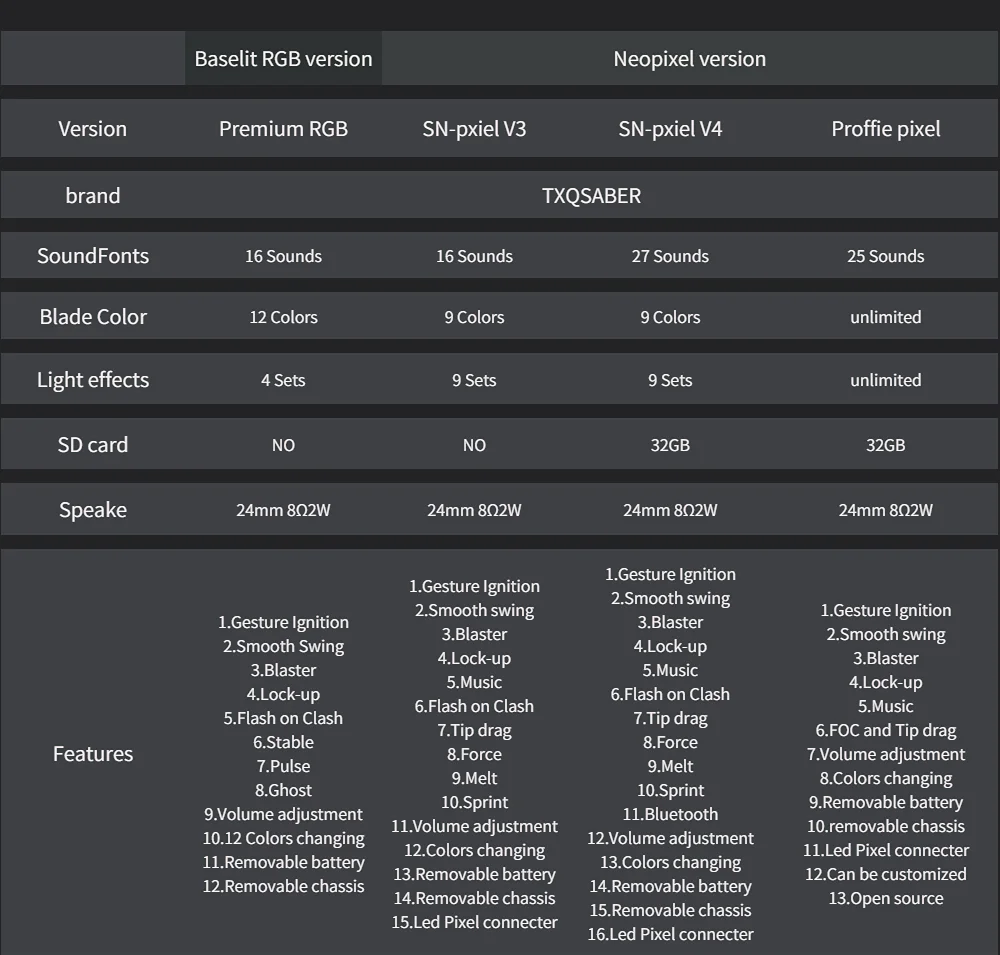
Task: Select the "11.Bluetooth" feature entry
Action: pyautogui.click(x=670, y=814)
